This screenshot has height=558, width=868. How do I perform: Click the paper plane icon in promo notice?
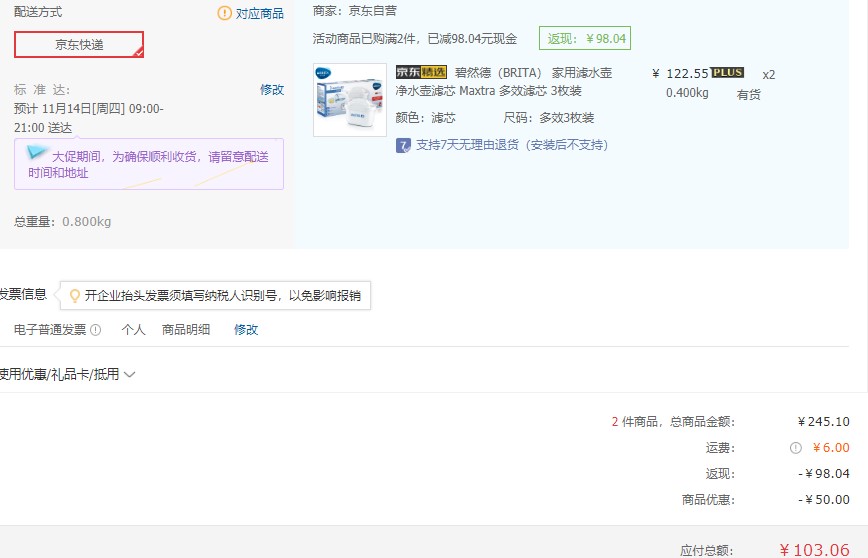37,151
